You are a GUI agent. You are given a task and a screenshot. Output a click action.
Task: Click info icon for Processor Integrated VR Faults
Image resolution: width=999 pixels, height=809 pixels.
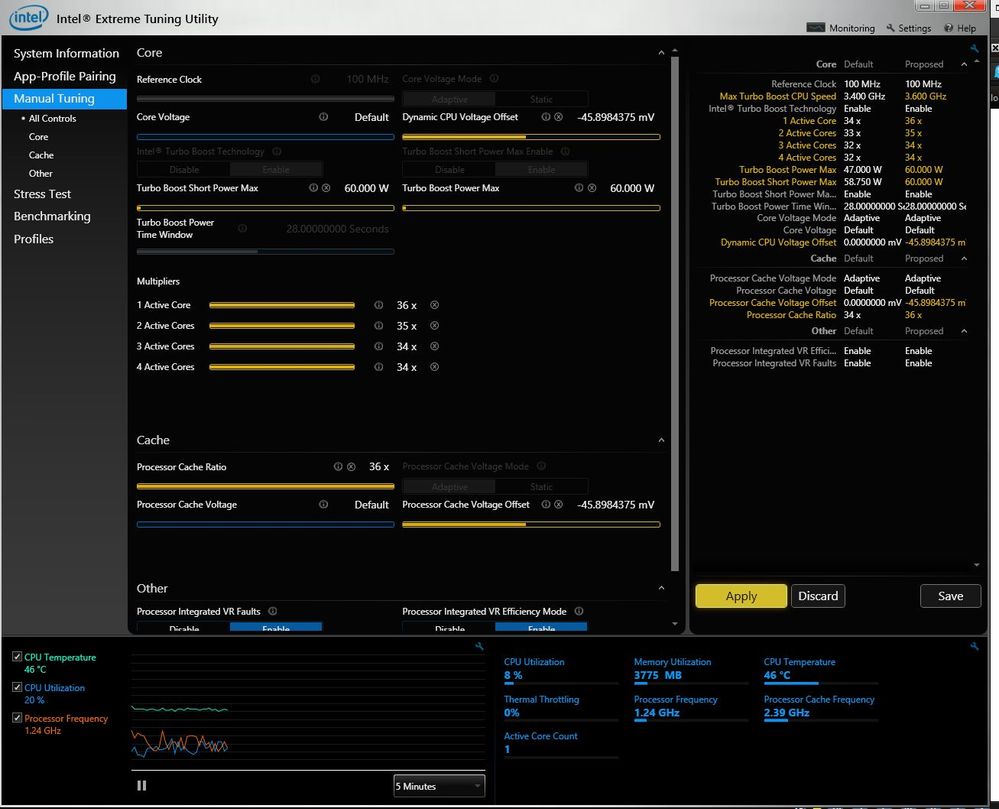pos(273,612)
